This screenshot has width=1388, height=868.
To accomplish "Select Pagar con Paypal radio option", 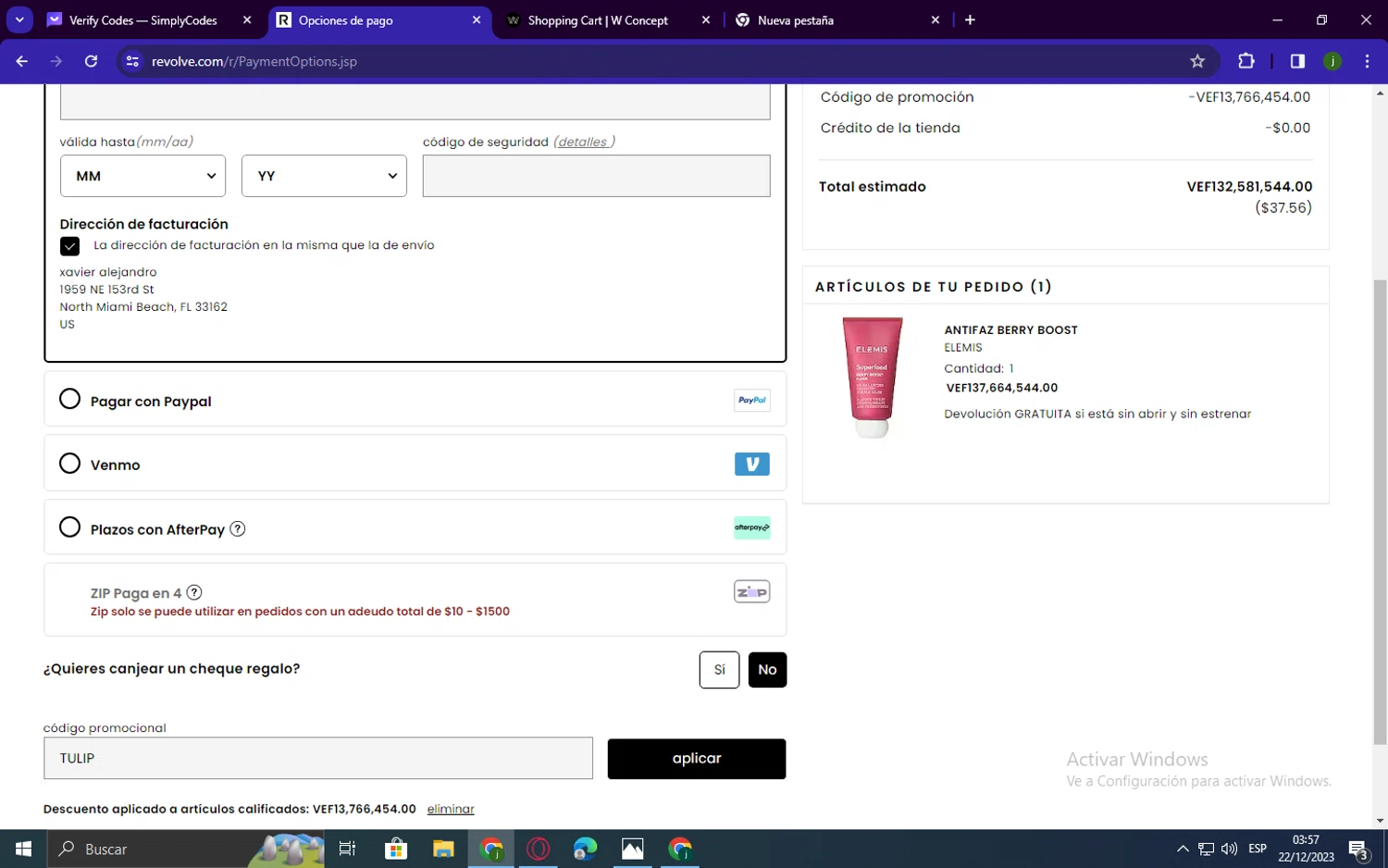I will click(69, 400).
